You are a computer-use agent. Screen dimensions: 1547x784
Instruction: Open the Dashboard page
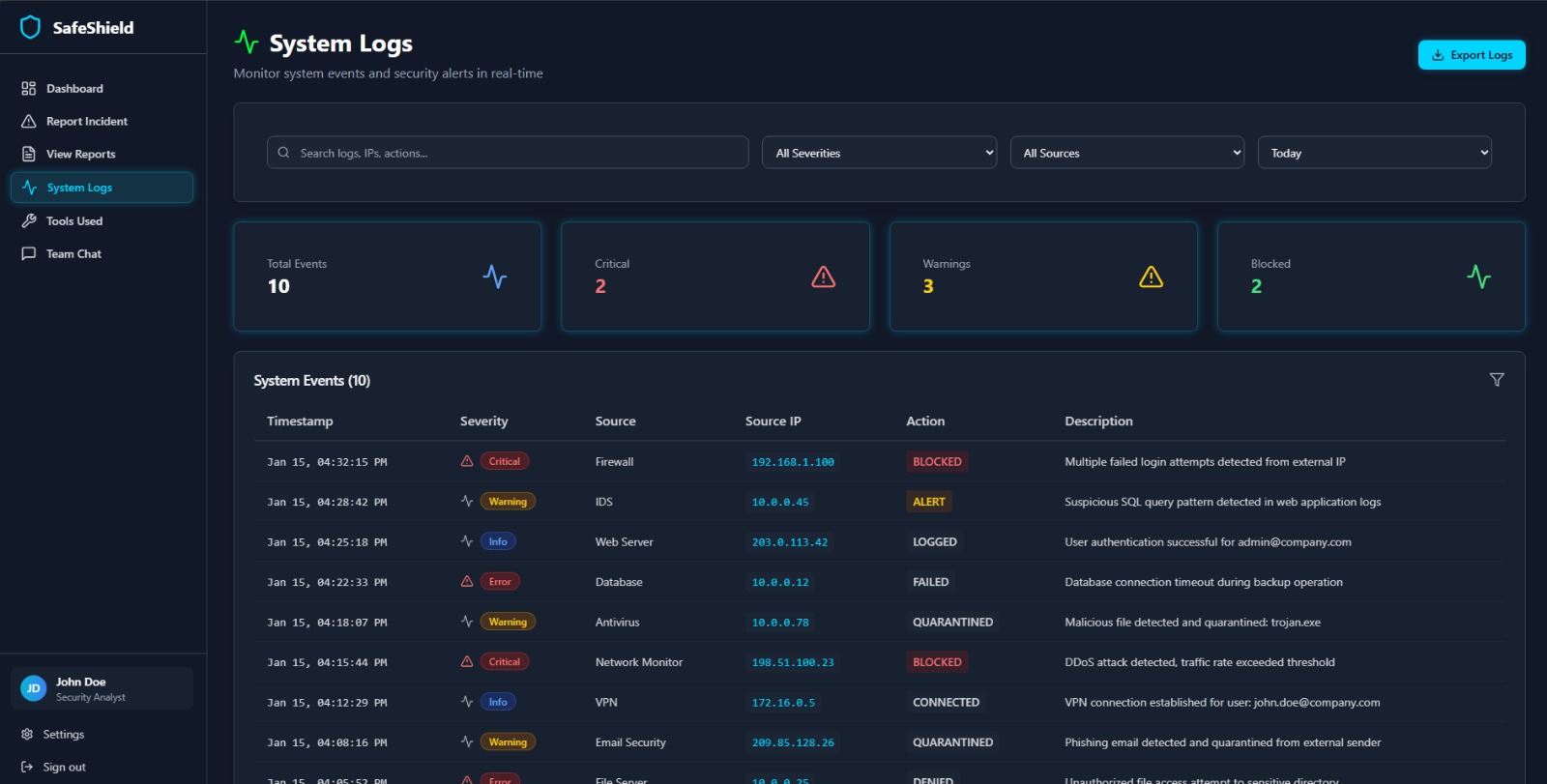point(102,88)
